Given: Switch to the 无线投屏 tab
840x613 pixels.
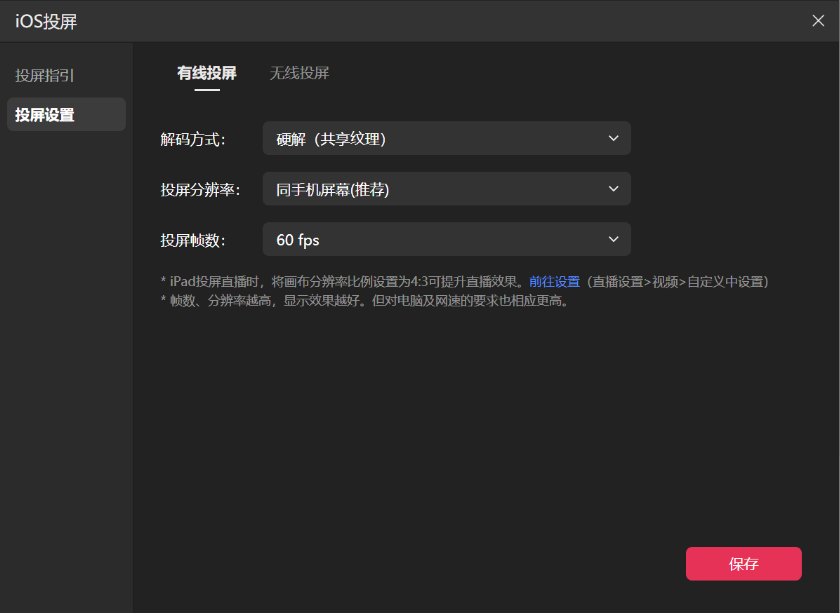Looking at the screenshot, I should click(299, 73).
